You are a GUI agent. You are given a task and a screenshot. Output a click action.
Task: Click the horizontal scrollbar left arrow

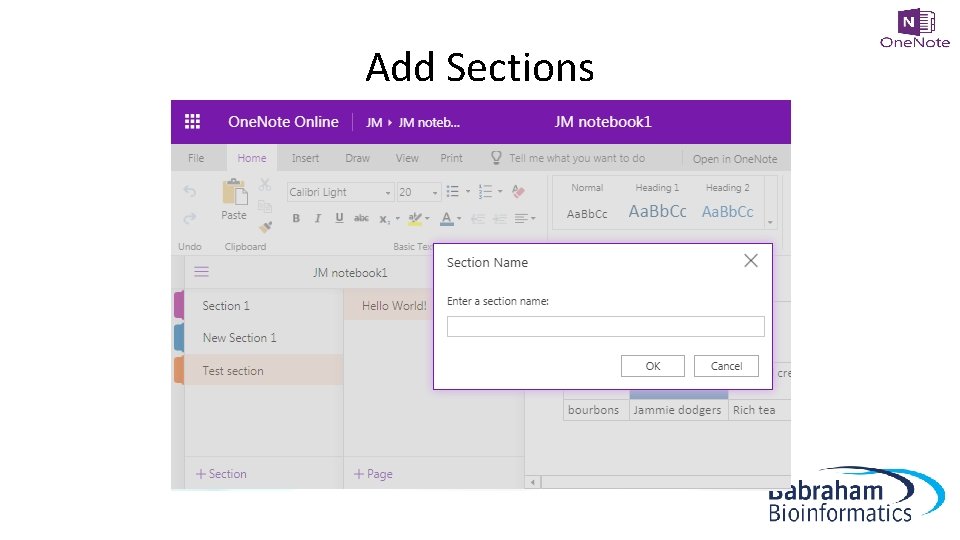pyautogui.click(x=533, y=482)
